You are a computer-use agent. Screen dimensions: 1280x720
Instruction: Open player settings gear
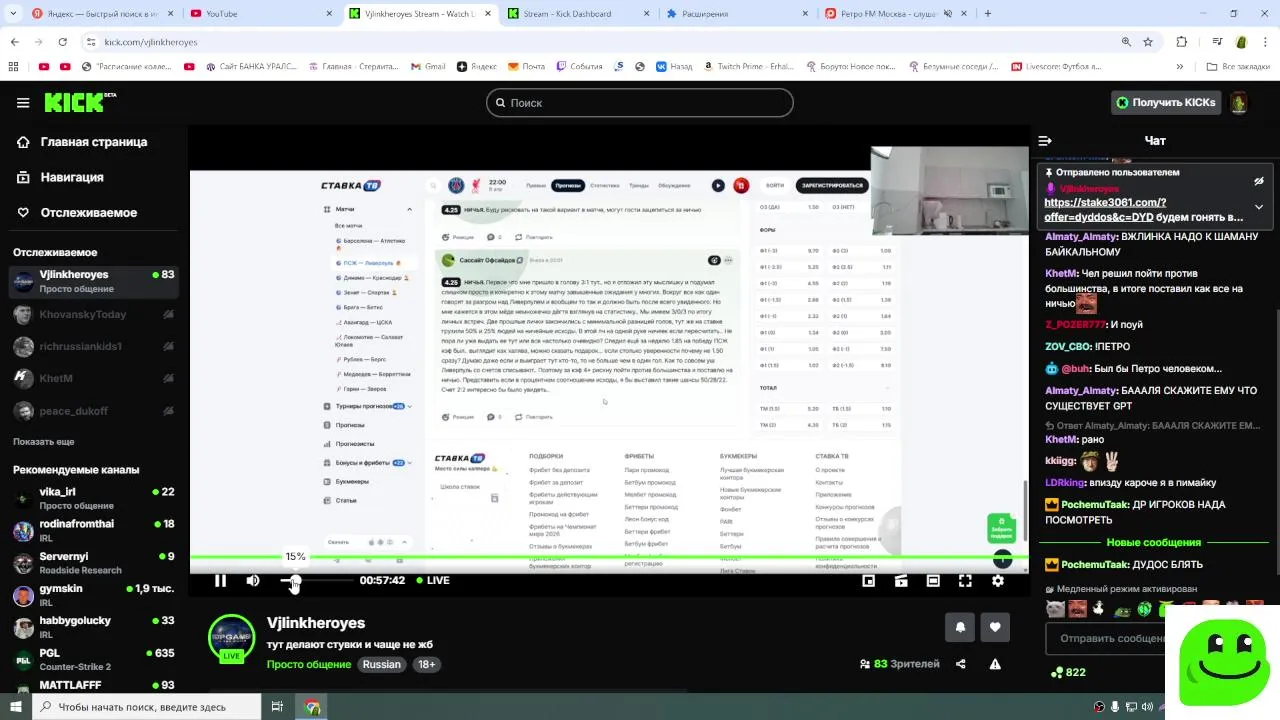point(998,581)
